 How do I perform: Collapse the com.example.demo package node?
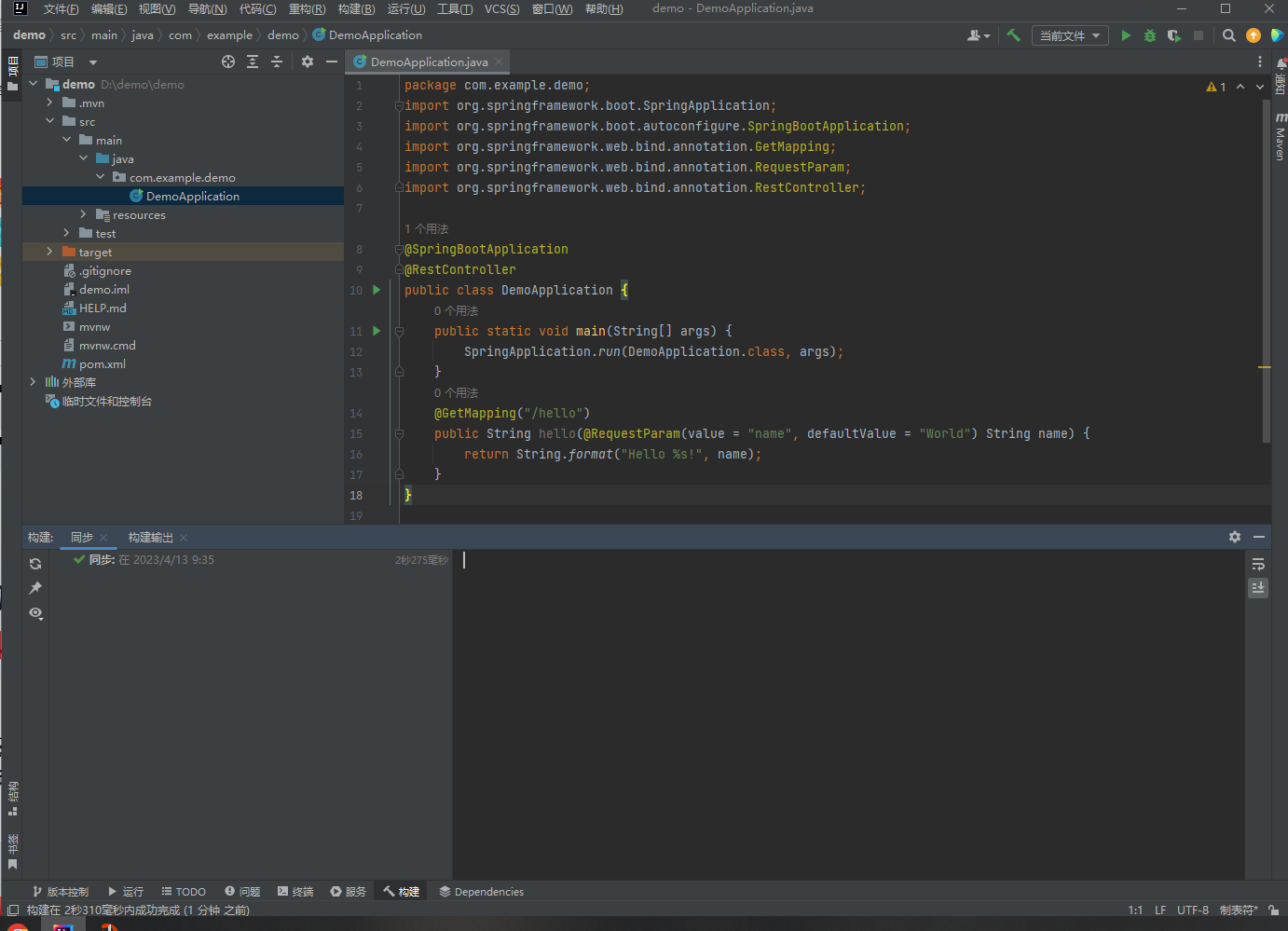(101, 177)
